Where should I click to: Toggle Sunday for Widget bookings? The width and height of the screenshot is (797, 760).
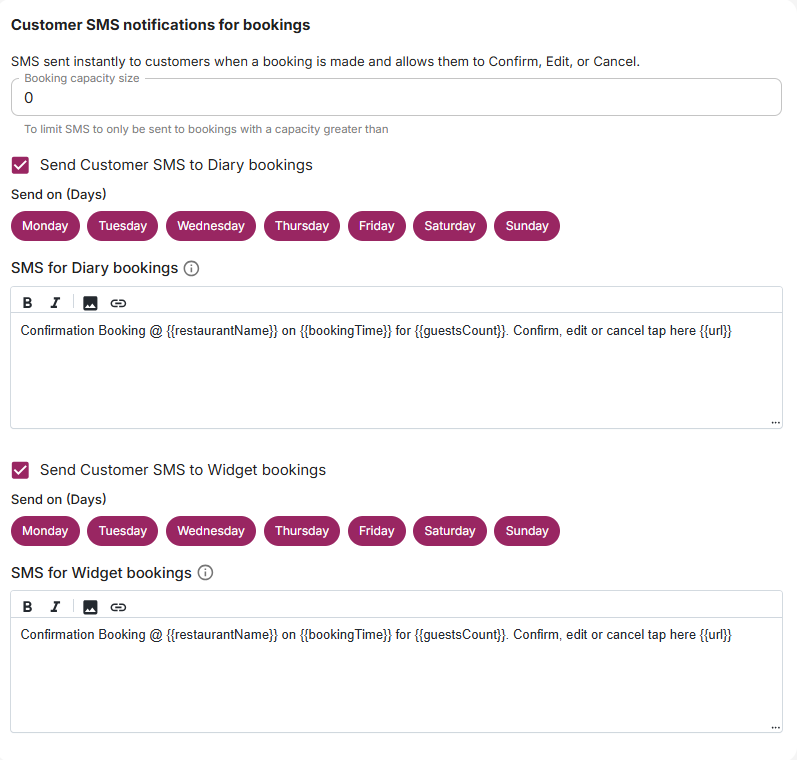pyautogui.click(x=527, y=531)
